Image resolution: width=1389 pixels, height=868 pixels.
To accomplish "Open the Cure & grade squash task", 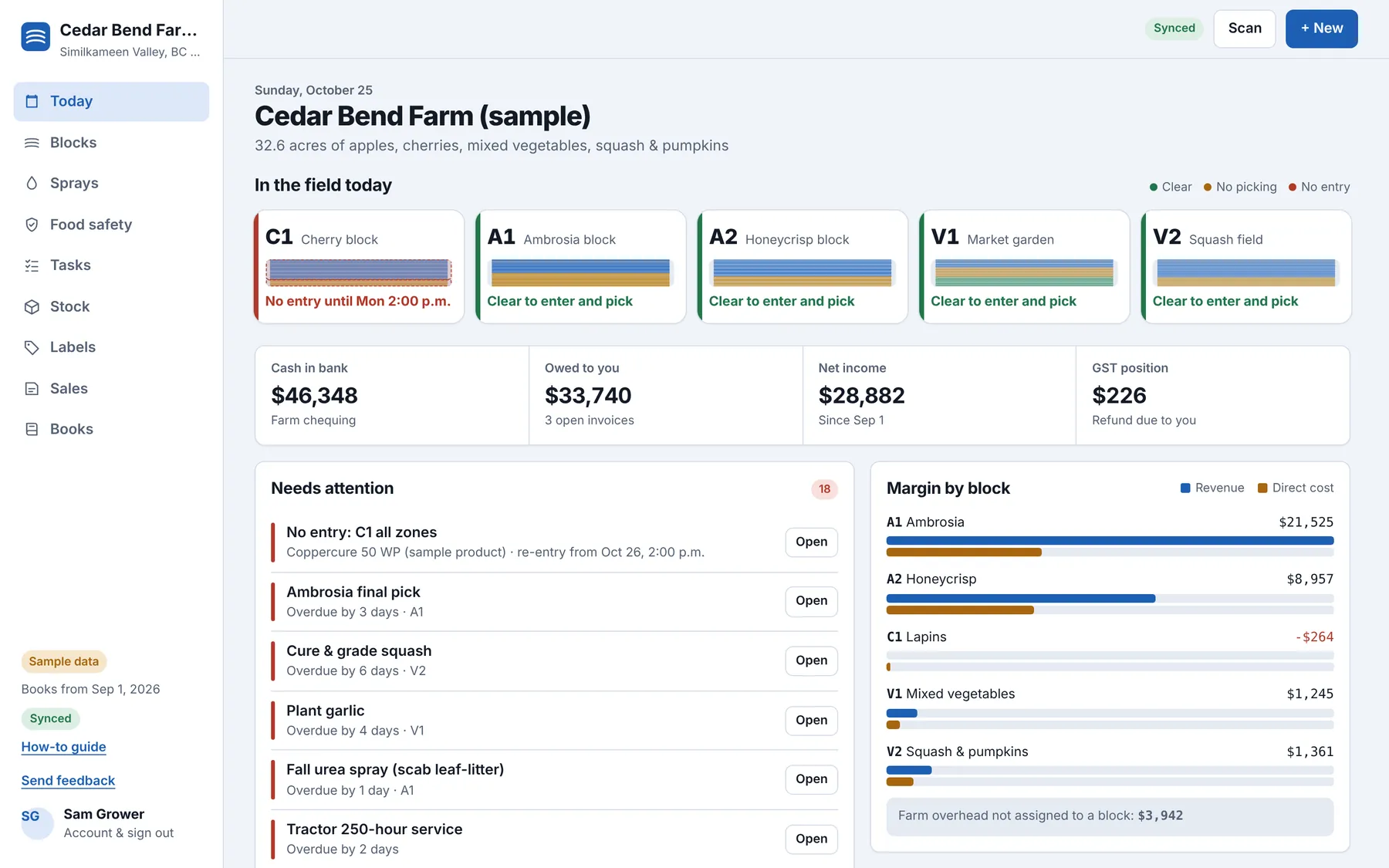I will (812, 660).
